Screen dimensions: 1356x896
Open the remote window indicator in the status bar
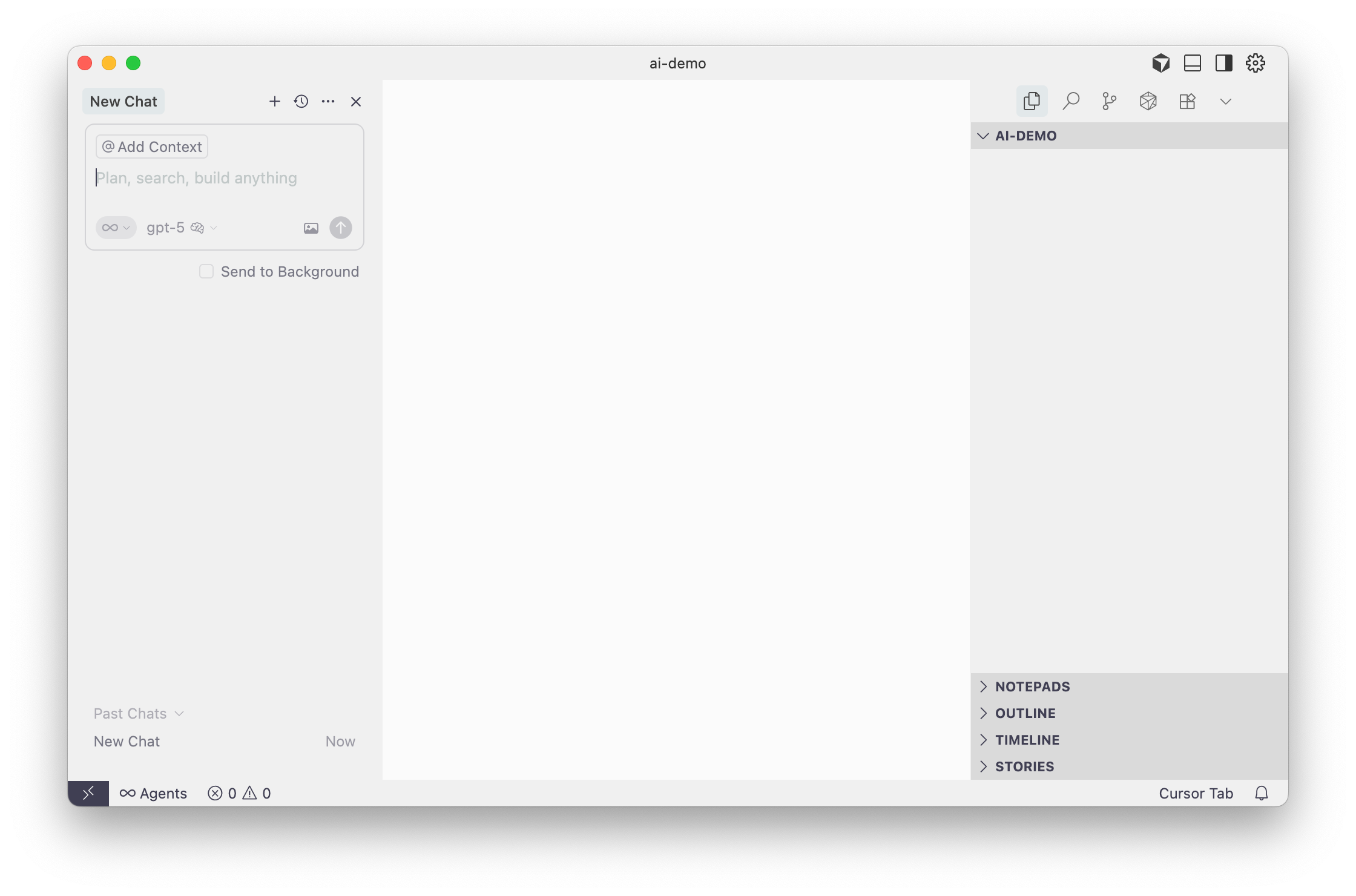coord(88,793)
